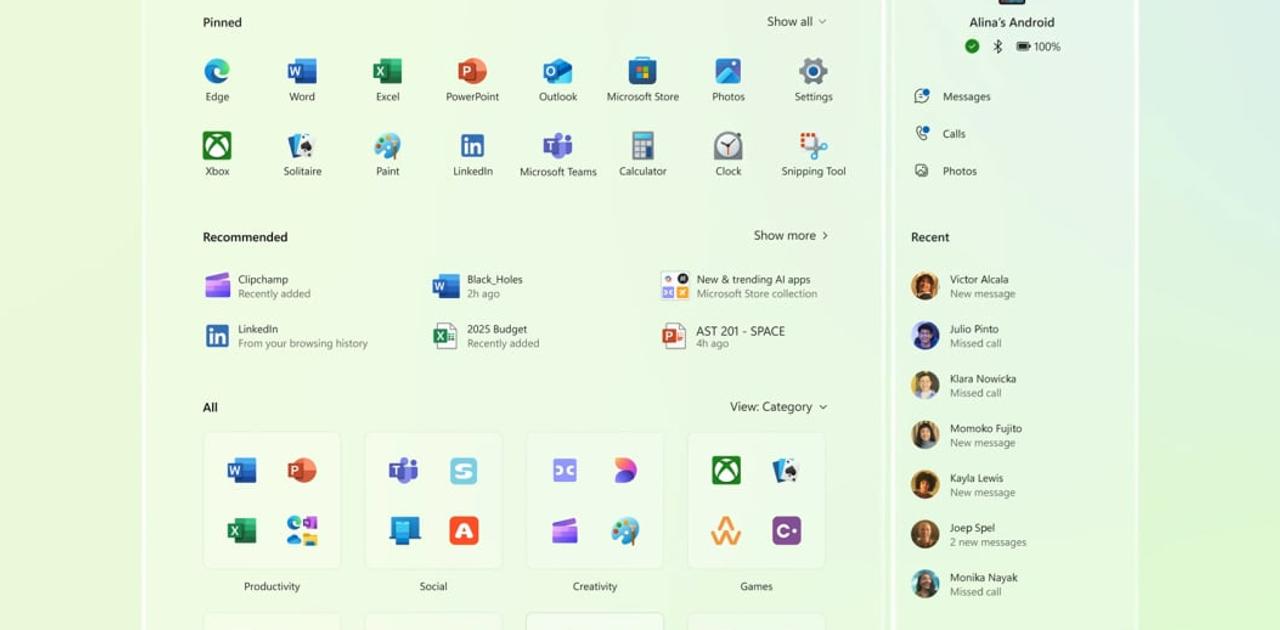Open Excel in the Productivity category
The image size is (1280, 630).
coord(242,531)
